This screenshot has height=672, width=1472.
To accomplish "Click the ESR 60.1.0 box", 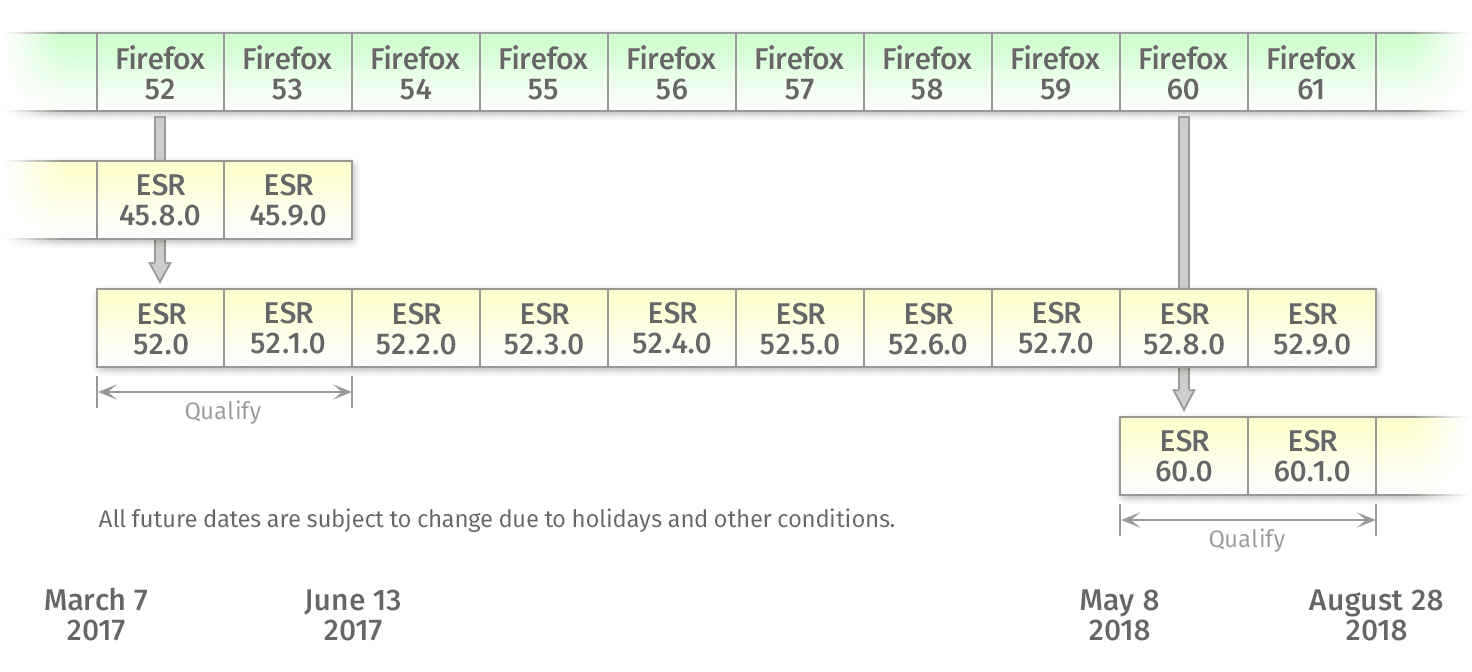I will 1312,456.
